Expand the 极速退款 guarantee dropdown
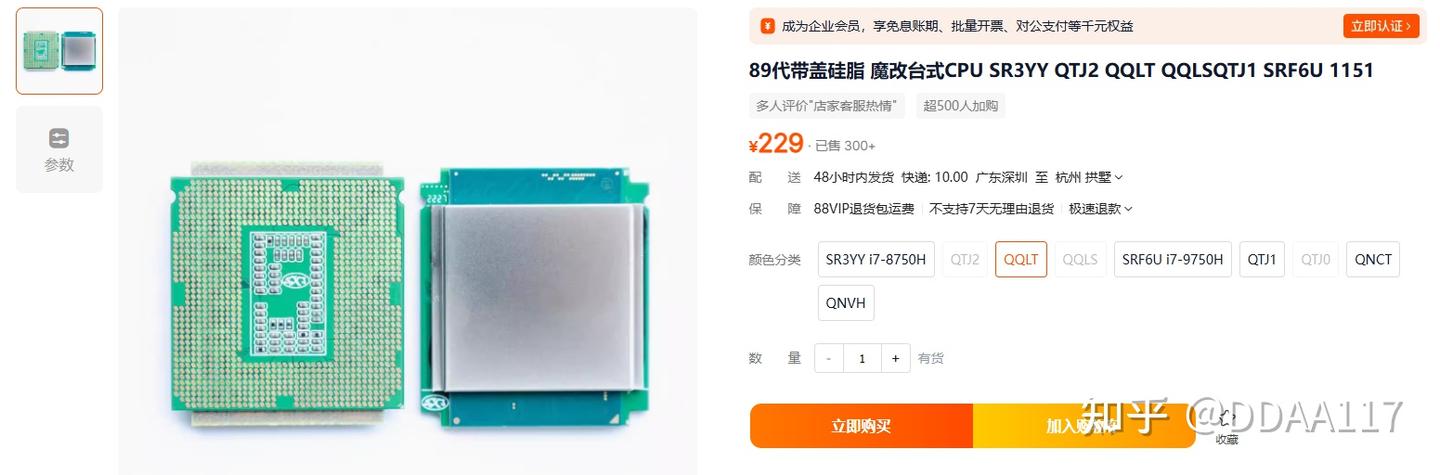 pyautogui.click(x=1100, y=209)
